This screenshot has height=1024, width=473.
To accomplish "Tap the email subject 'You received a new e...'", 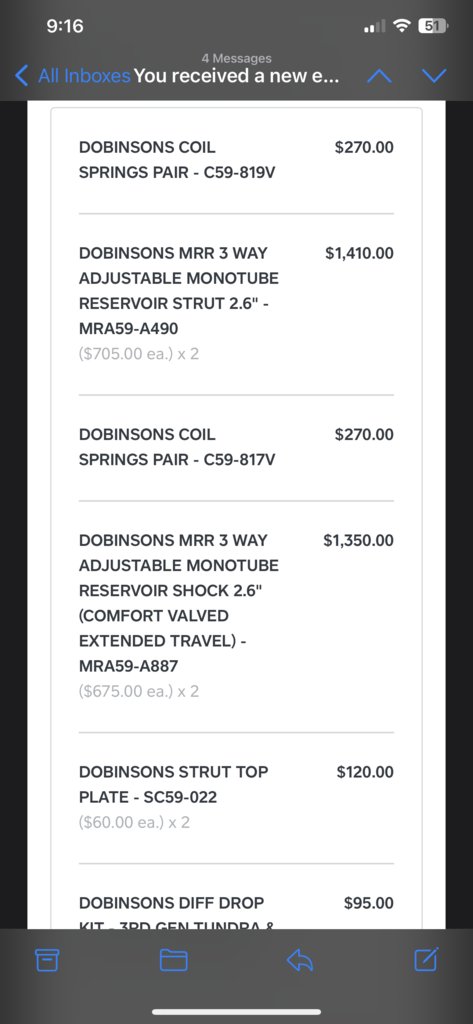I will pos(236,76).
